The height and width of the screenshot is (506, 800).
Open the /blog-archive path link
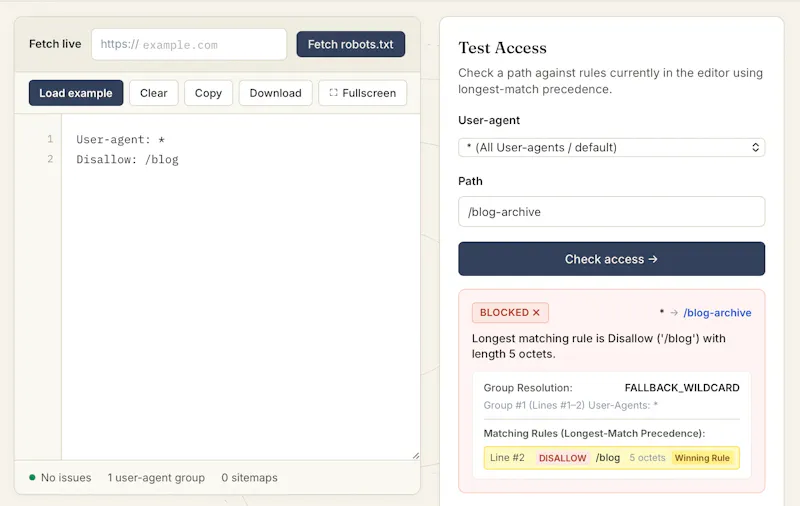717,313
